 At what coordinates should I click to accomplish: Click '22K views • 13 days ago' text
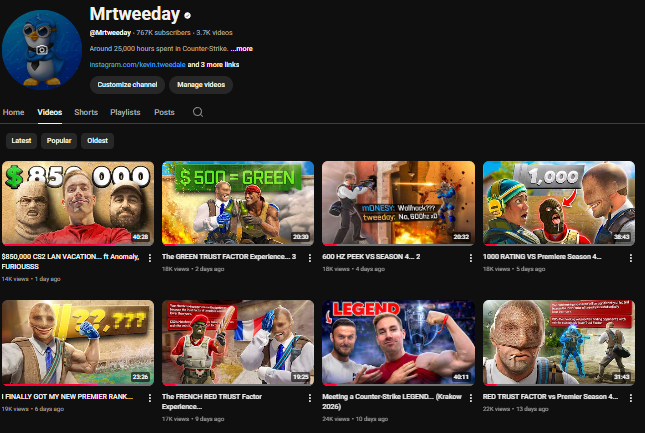click(x=515, y=409)
